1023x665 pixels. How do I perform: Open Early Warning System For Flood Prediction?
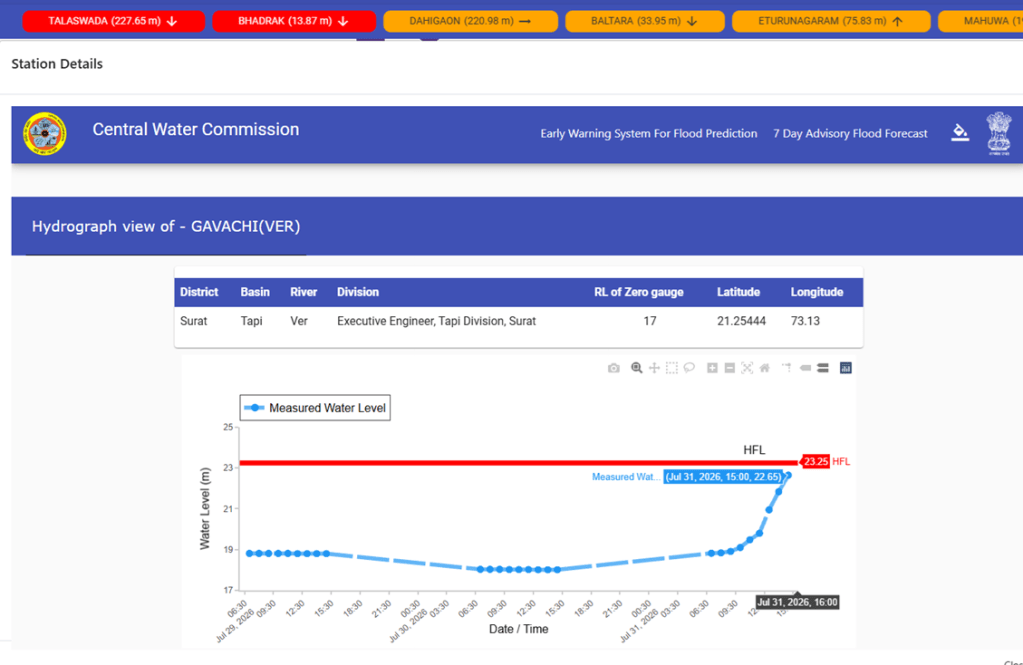[649, 134]
